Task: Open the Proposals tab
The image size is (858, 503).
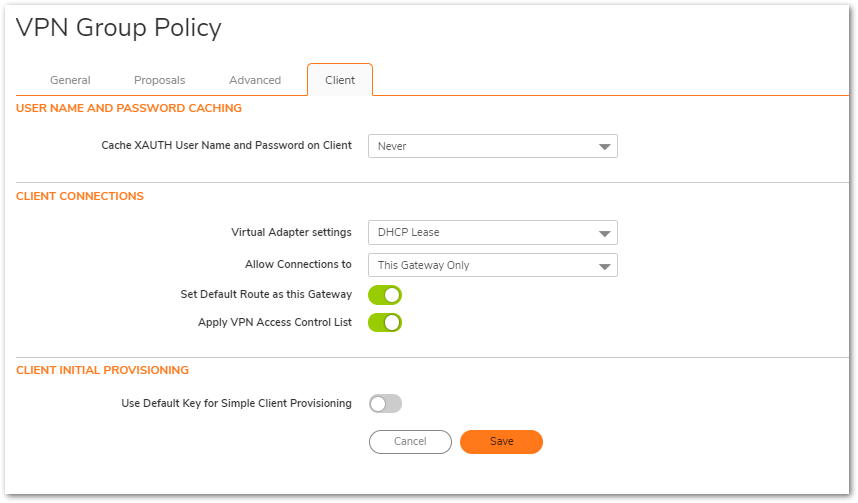Action: (x=159, y=80)
